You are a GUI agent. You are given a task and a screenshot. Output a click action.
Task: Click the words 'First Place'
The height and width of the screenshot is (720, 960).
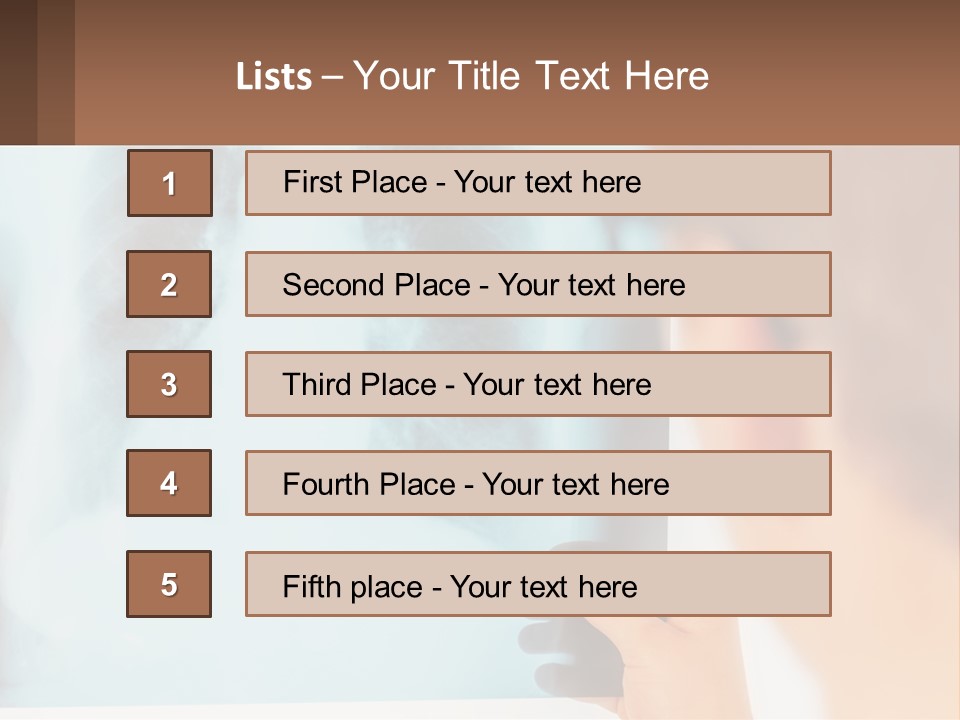(355, 182)
